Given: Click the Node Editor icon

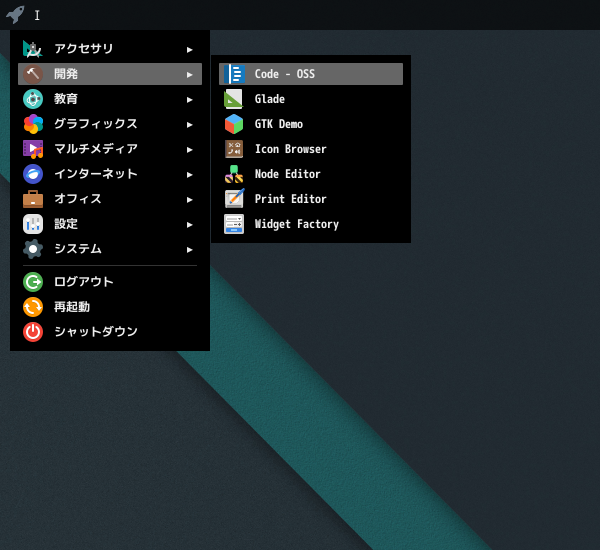Looking at the screenshot, I should [234, 174].
